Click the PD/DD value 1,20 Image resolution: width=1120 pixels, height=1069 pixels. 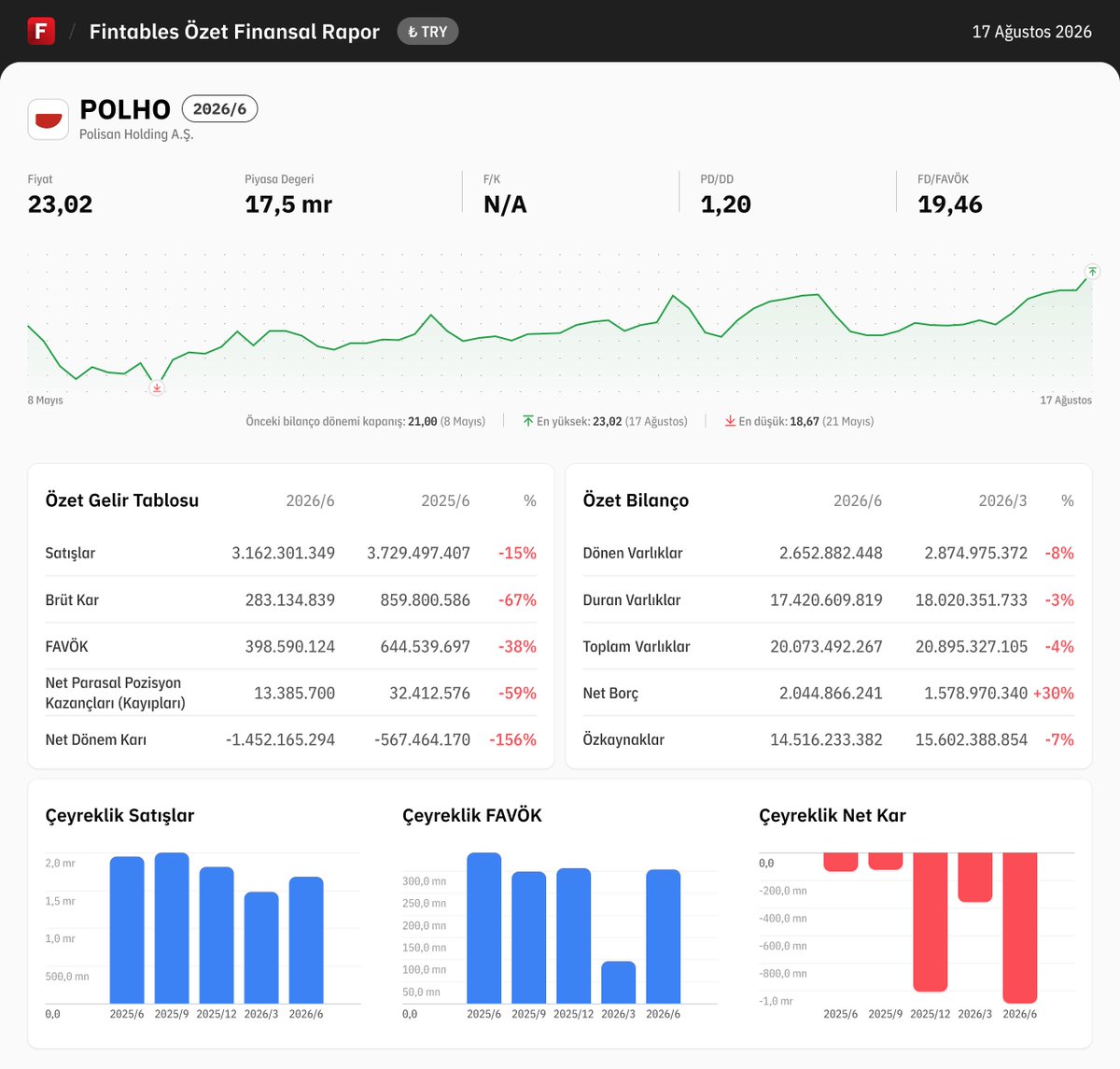[x=725, y=204]
